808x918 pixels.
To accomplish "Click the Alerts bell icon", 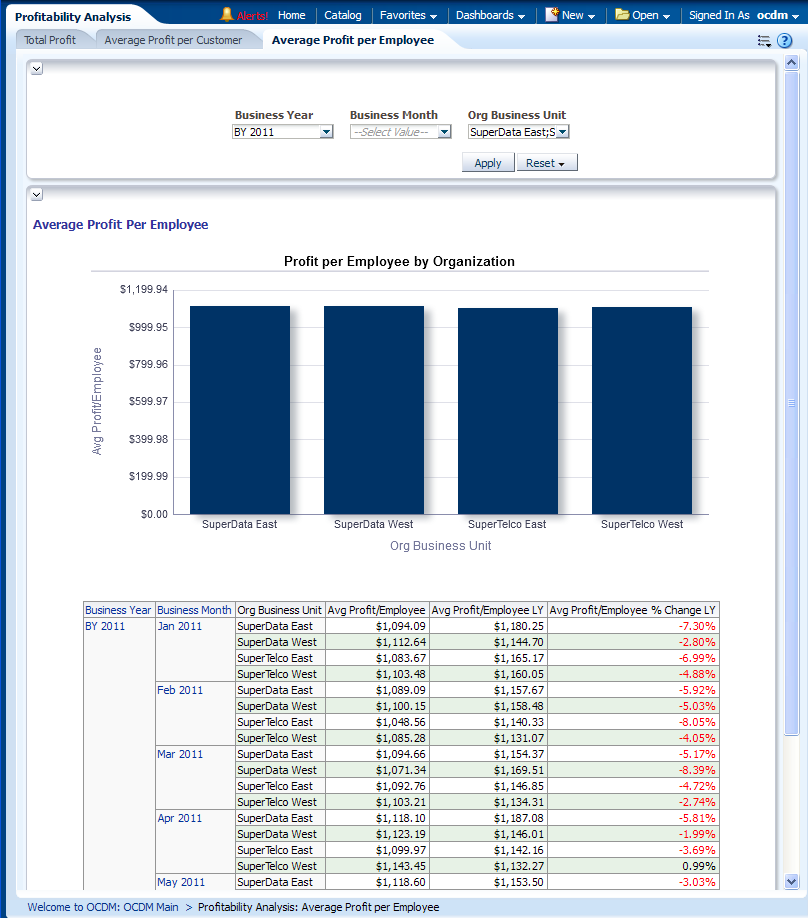I will 227,15.
